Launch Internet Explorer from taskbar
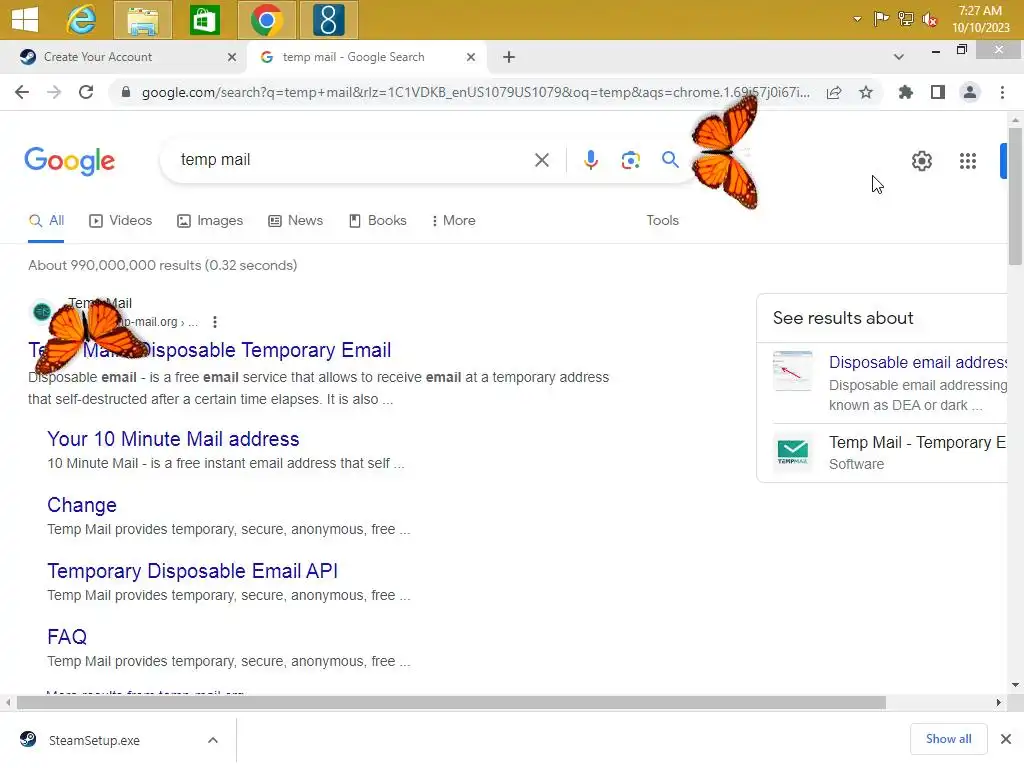Screen dimensions: 1024x768 pyautogui.click(x=82, y=20)
